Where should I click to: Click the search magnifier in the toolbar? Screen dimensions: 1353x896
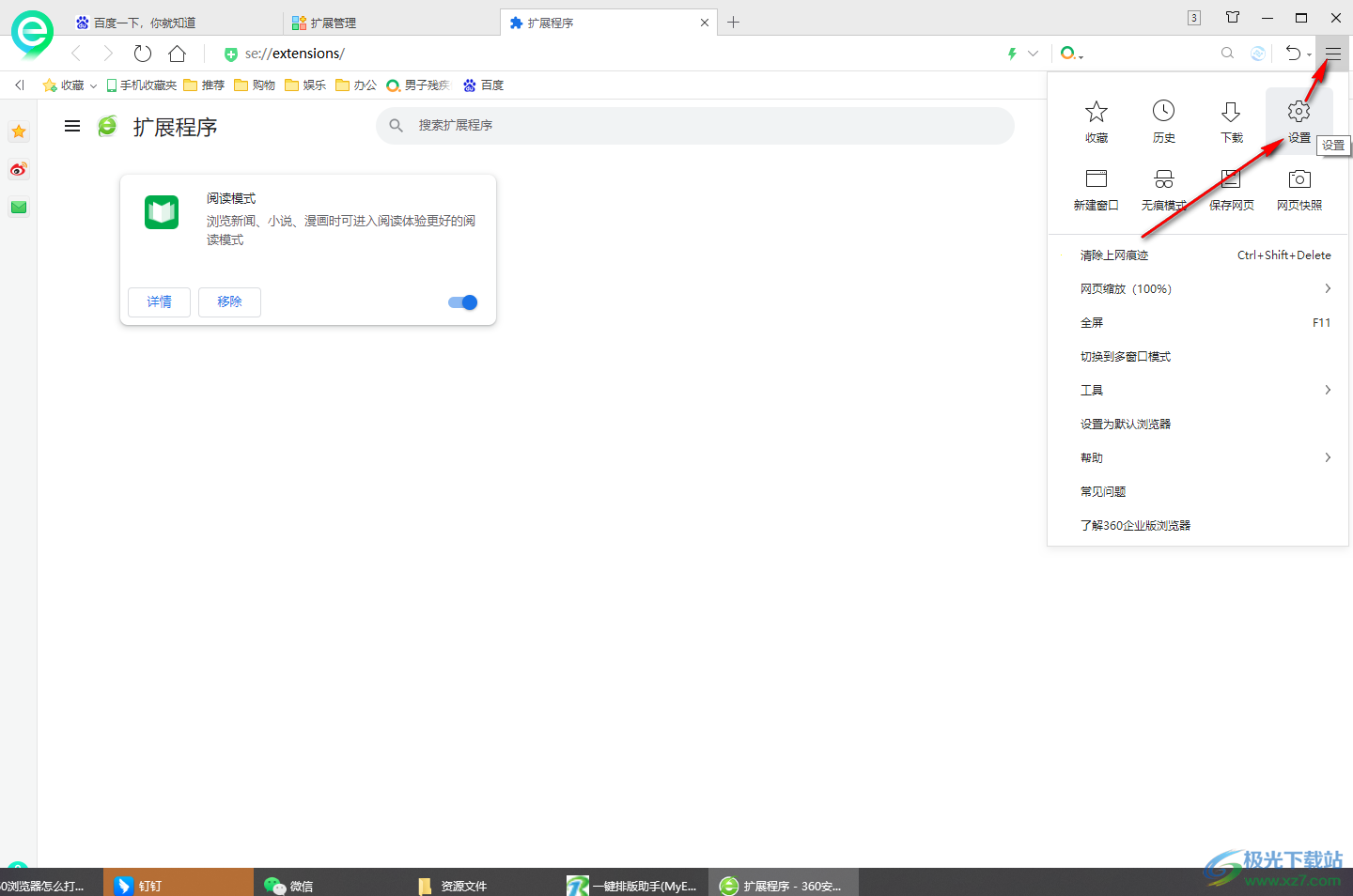click(1227, 54)
